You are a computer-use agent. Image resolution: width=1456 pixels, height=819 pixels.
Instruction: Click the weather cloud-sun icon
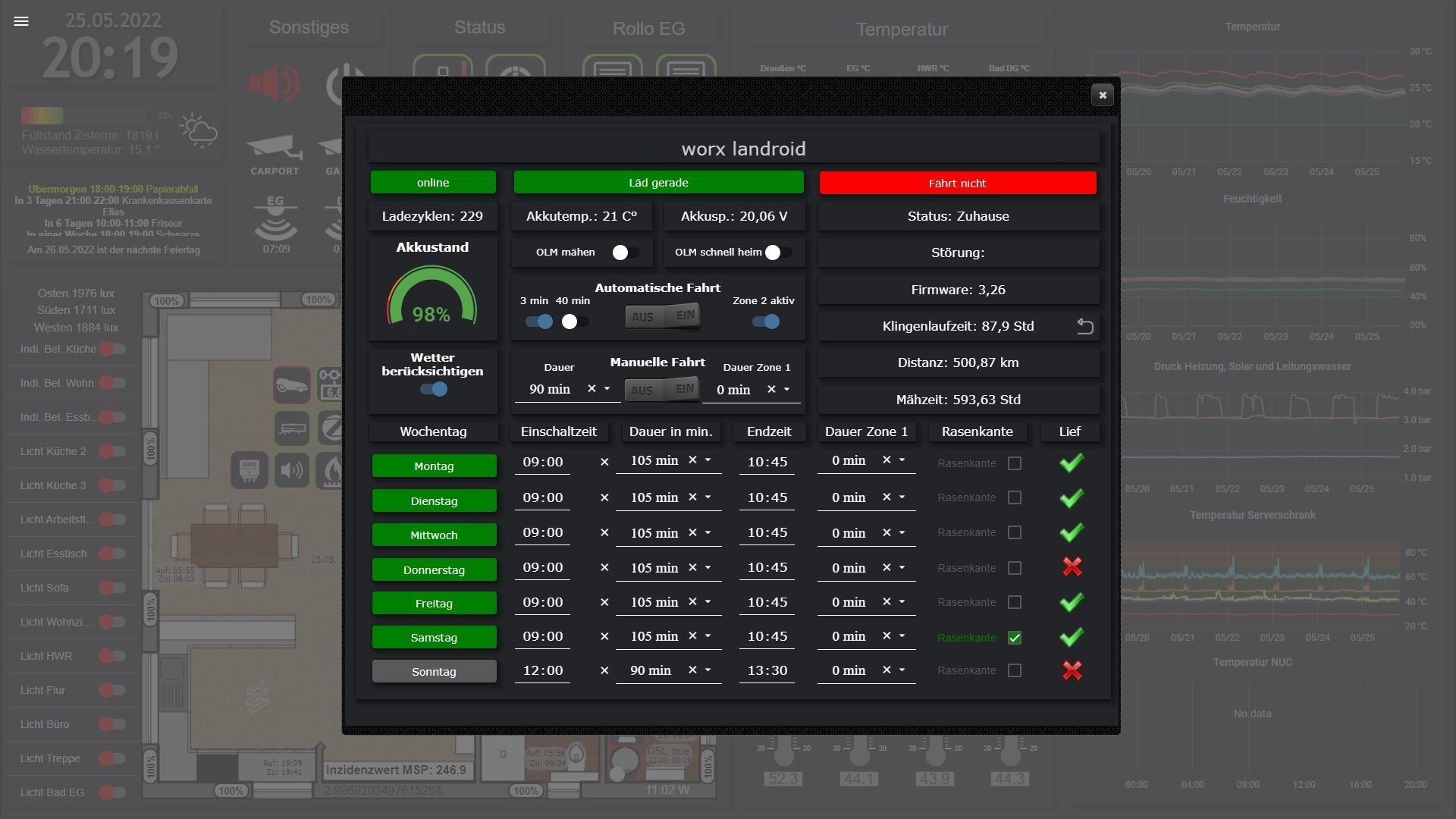[199, 130]
